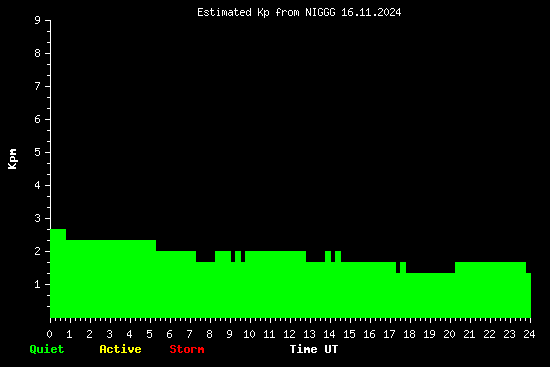
Task: Click the hour 21 tick label
Action: [469, 334]
